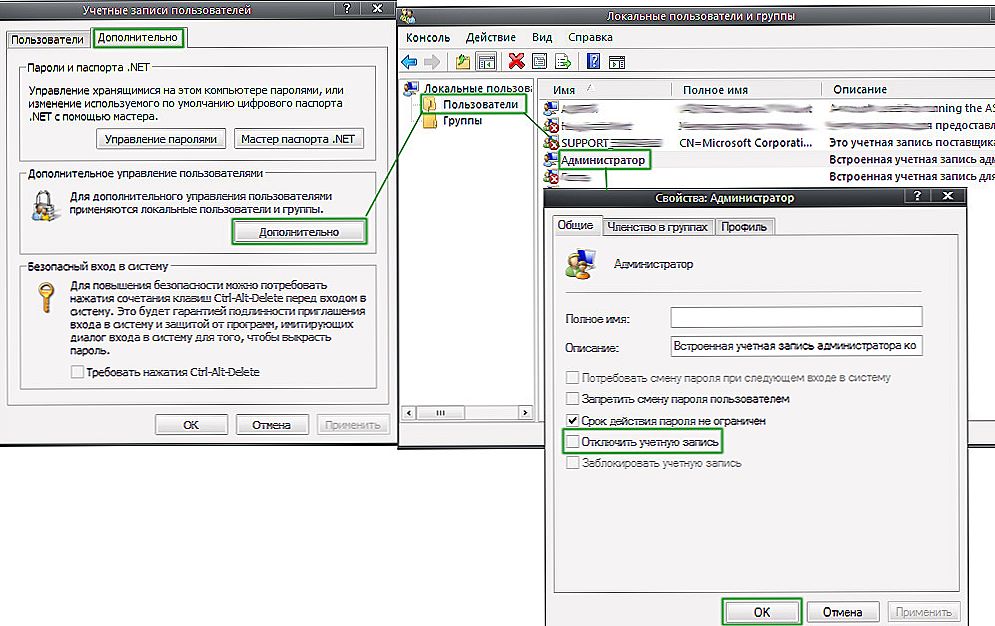The width and height of the screenshot is (995, 626).
Task: Click the Группы folder icon in tree
Action: (x=430, y=121)
